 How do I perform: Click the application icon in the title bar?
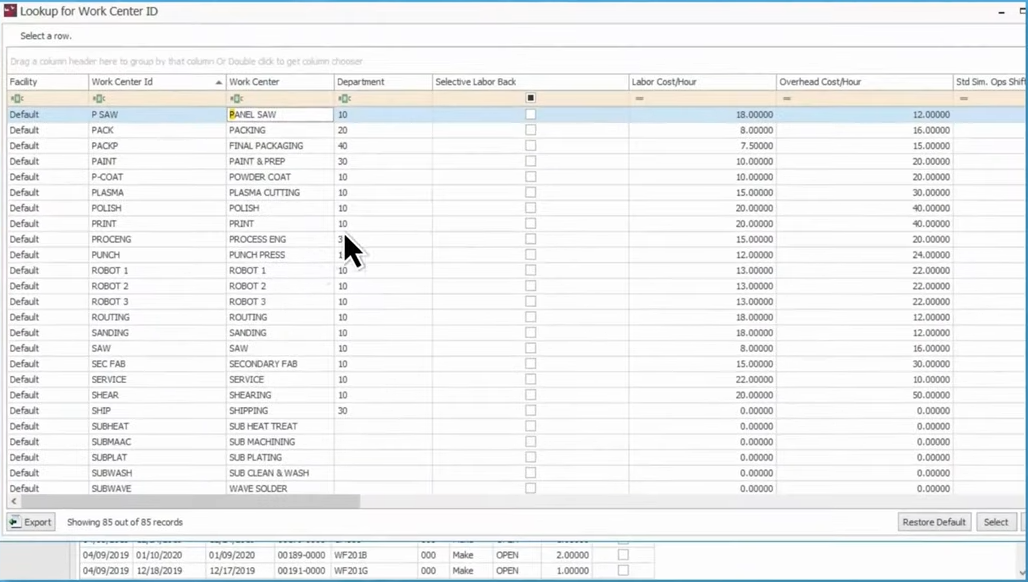point(11,11)
